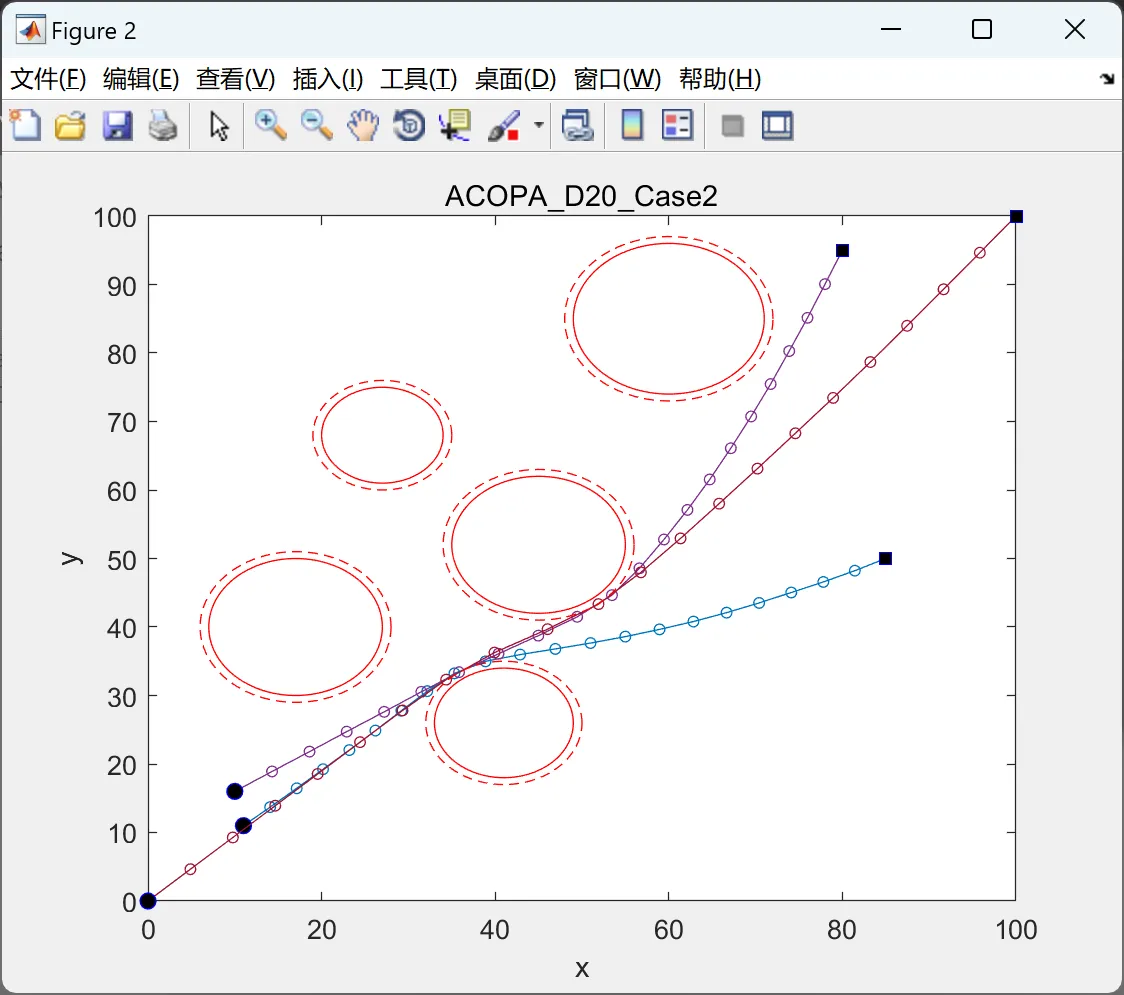Print the figure using the printer icon
This screenshot has width=1124, height=995.
pyautogui.click(x=163, y=125)
